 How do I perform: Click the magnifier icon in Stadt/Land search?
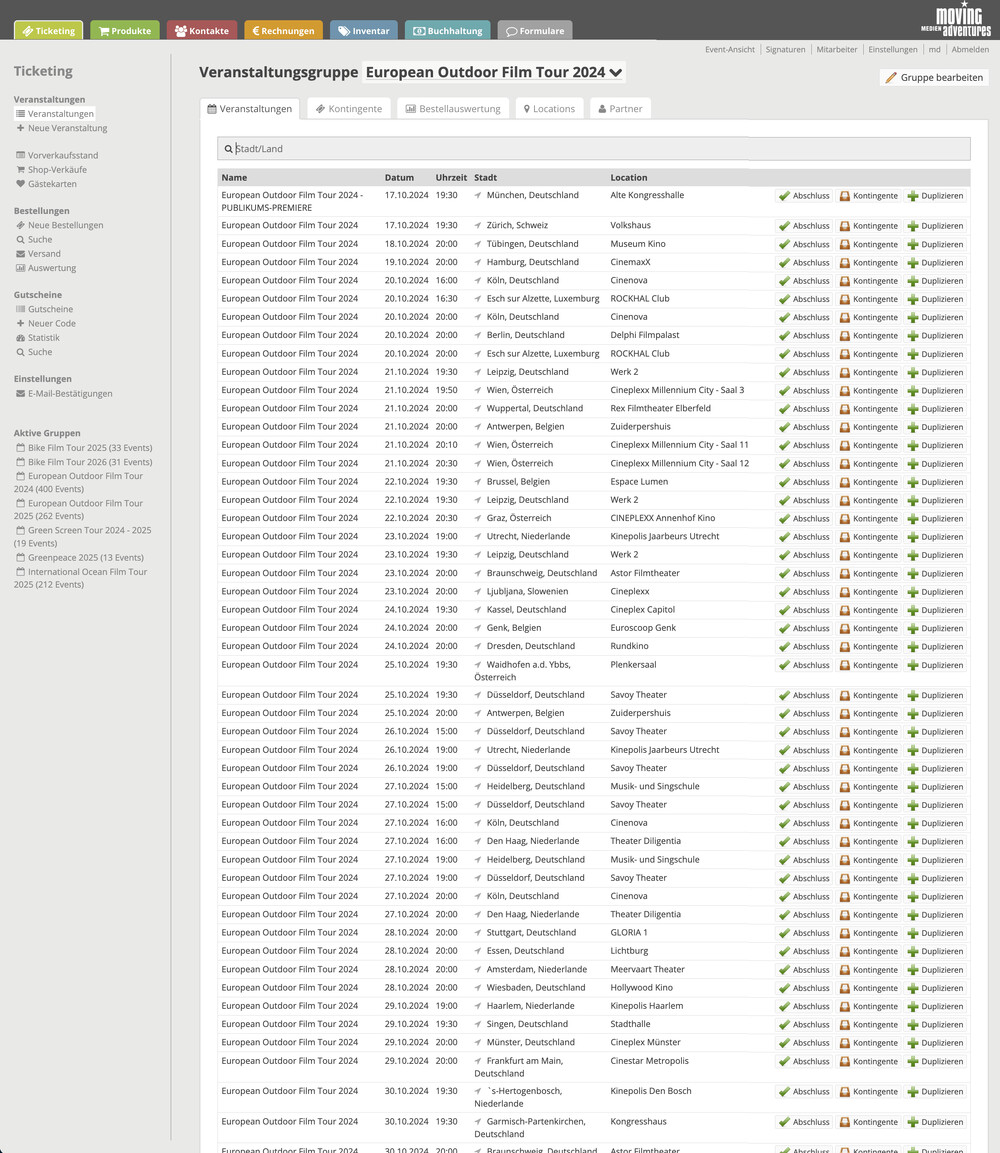tap(228, 149)
